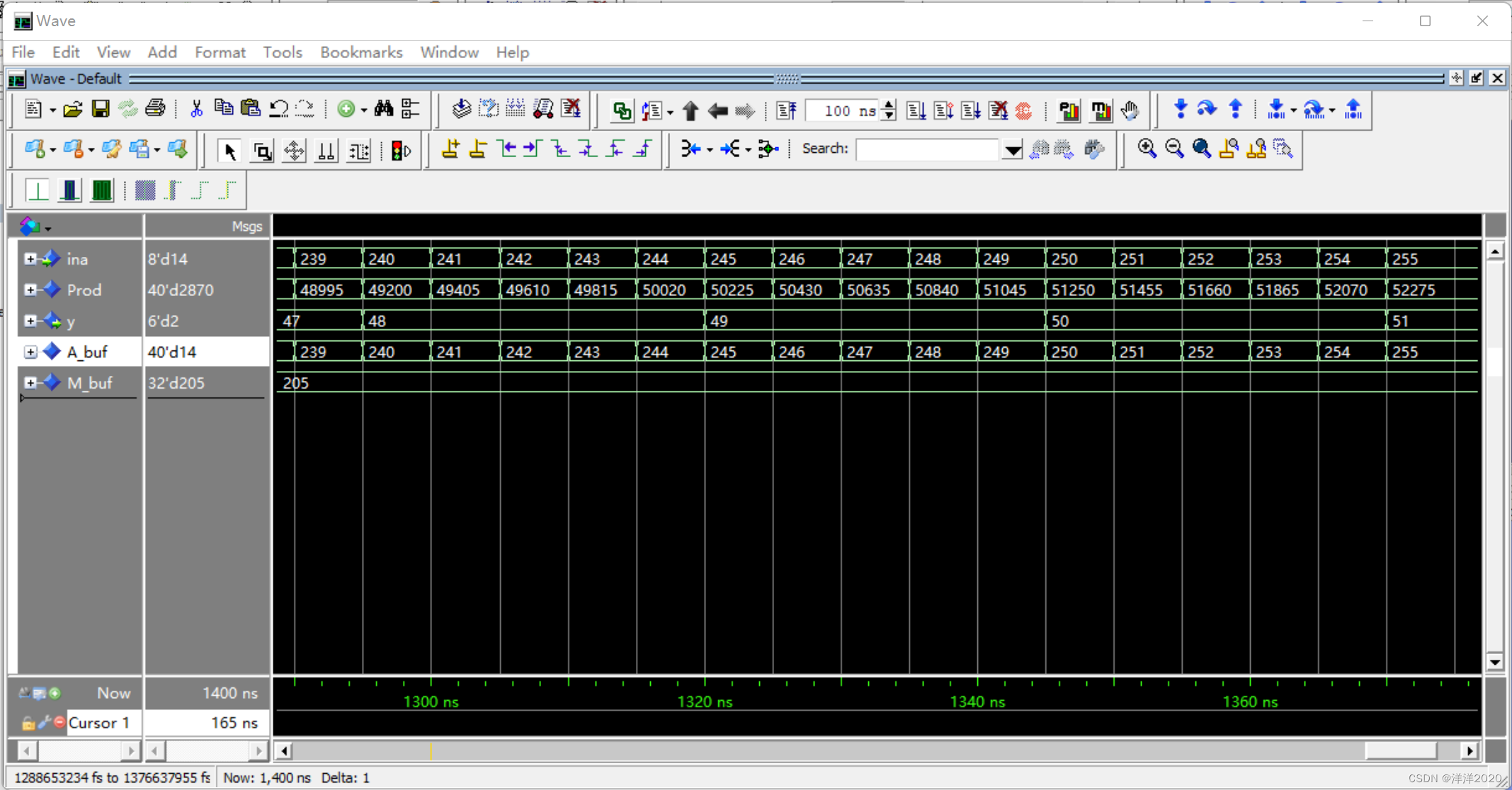Click the Zoom In magnifier icon
The width and height of the screenshot is (1512, 790).
1147,149
